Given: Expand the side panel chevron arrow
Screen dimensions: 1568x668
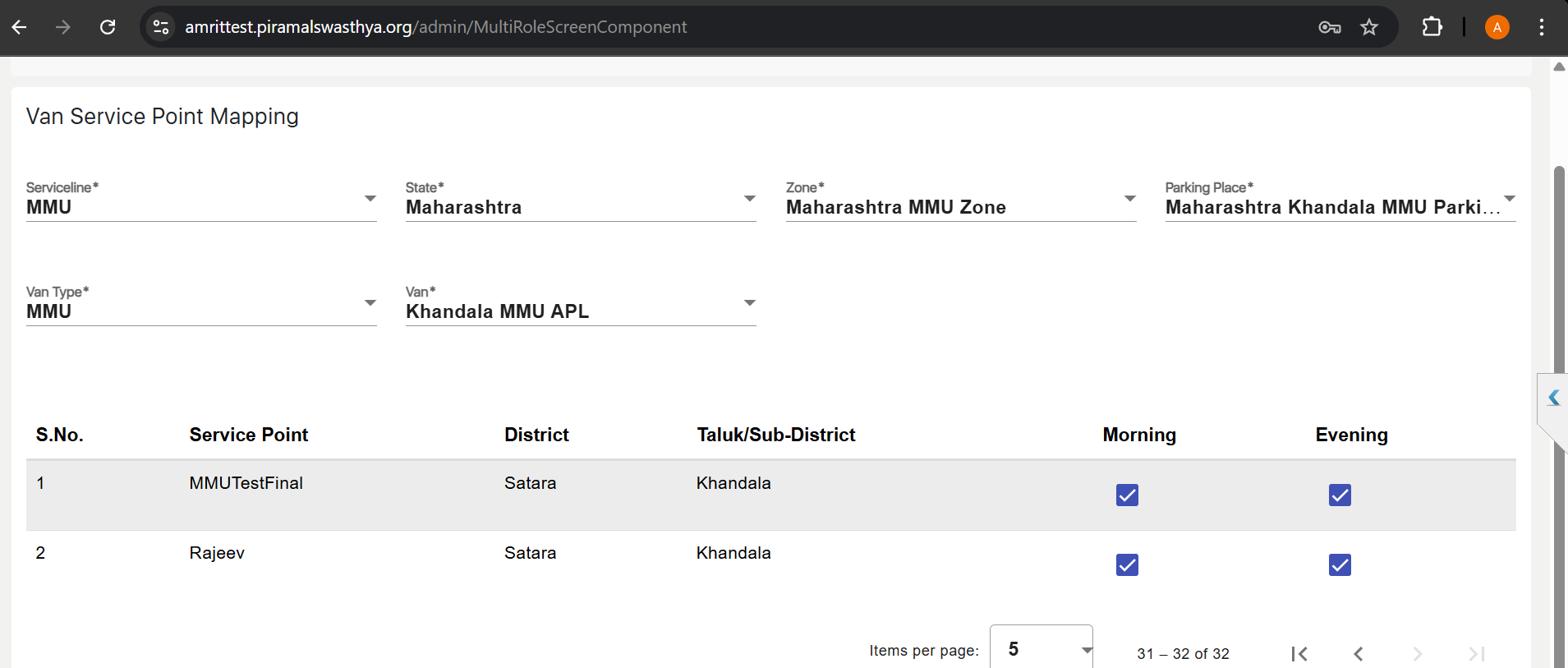Looking at the screenshot, I should (x=1553, y=398).
